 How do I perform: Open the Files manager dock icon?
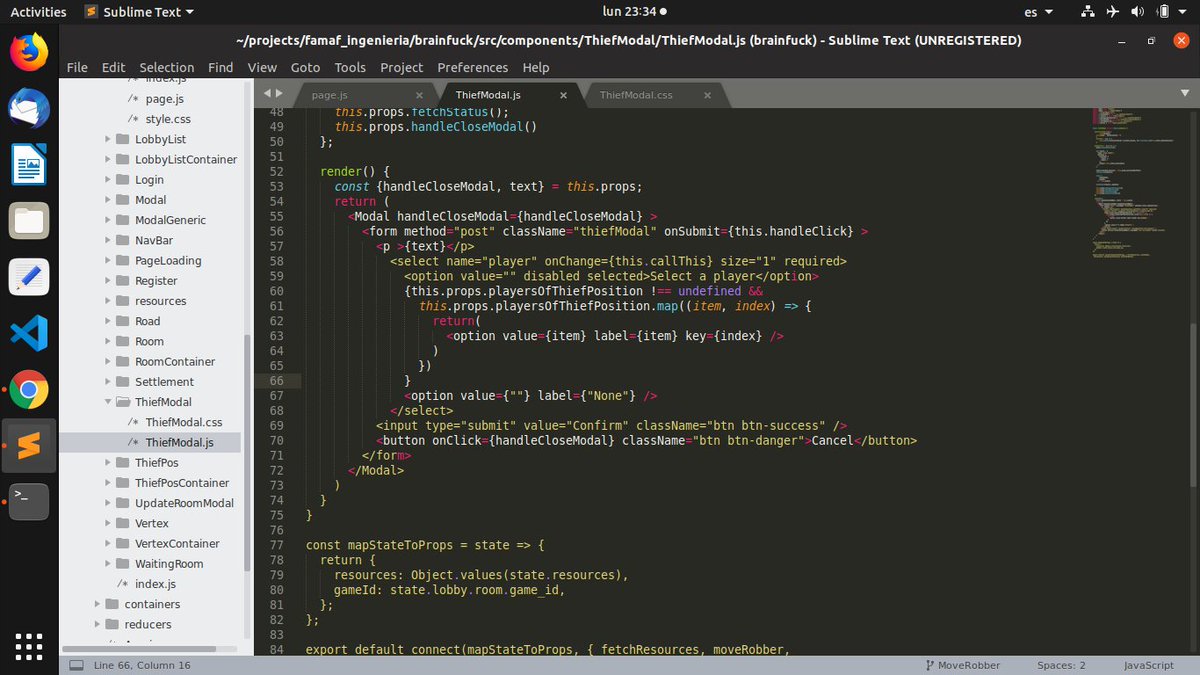[29, 220]
